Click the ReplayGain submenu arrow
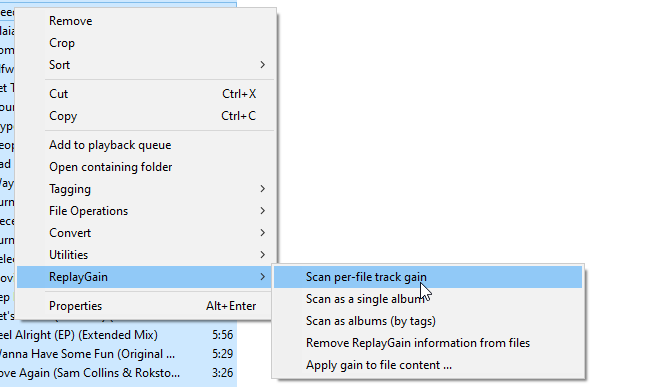 tap(263, 277)
